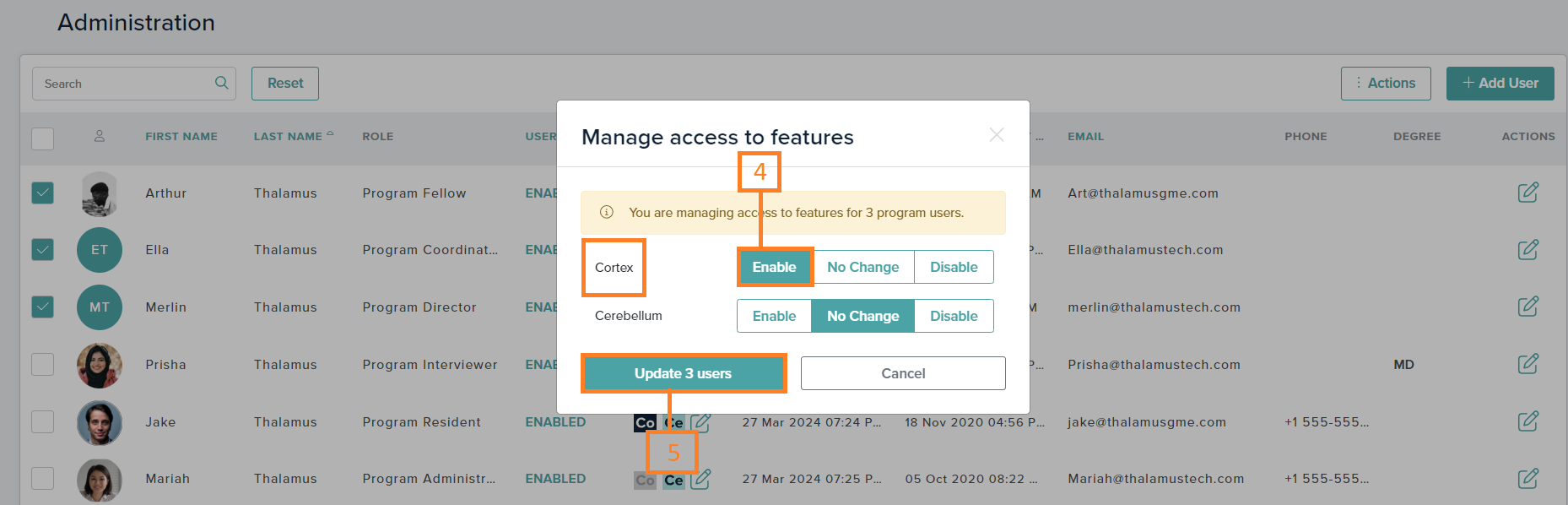Click the Reset button
Viewport: 1568px width, 505px height.
click(x=285, y=83)
